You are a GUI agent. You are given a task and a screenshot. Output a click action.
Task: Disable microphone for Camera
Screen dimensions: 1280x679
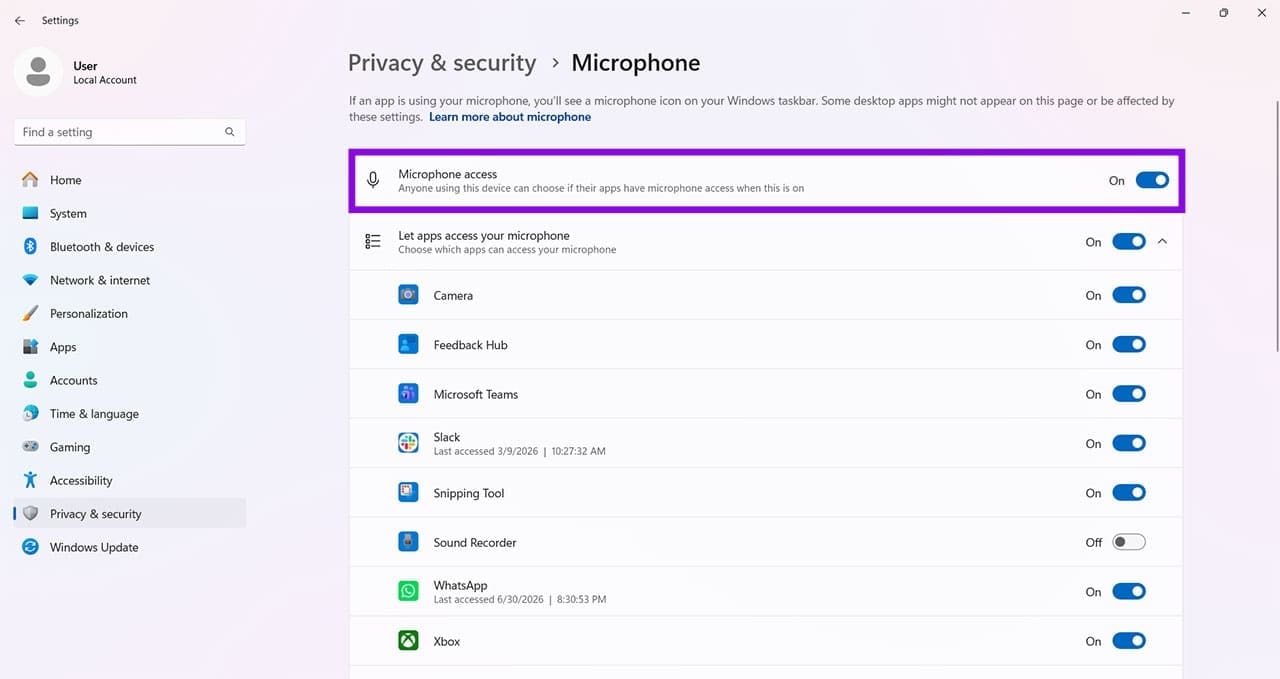(1129, 295)
